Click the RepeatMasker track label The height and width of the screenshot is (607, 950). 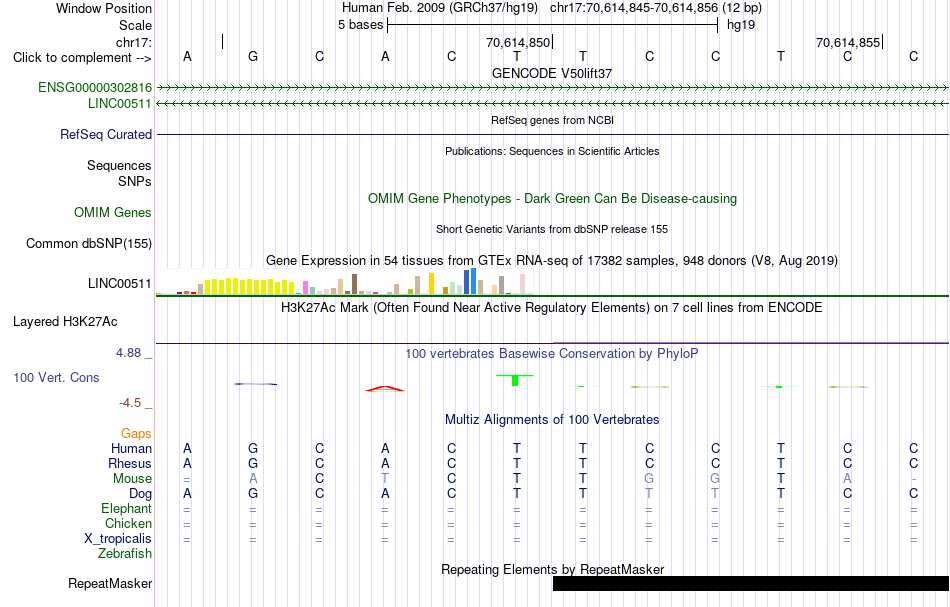click(x=110, y=584)
